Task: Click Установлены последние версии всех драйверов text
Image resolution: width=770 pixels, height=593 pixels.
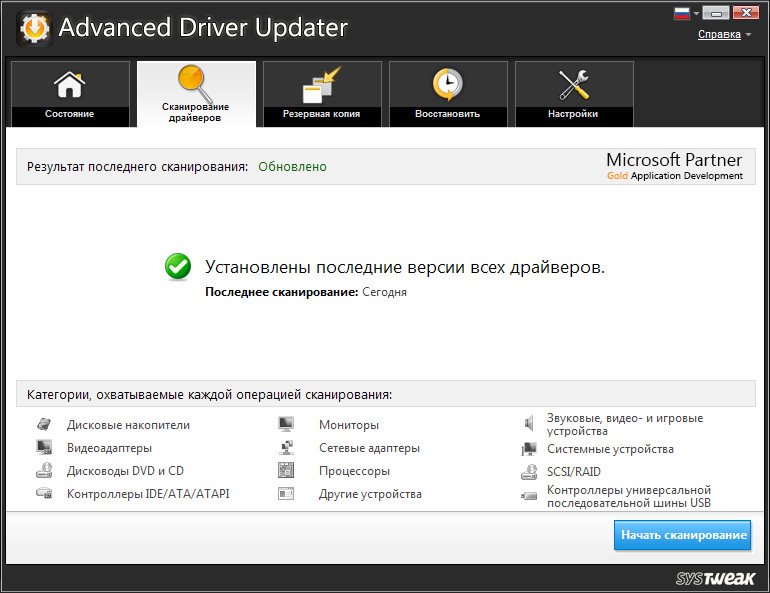Action: point(405,268)
